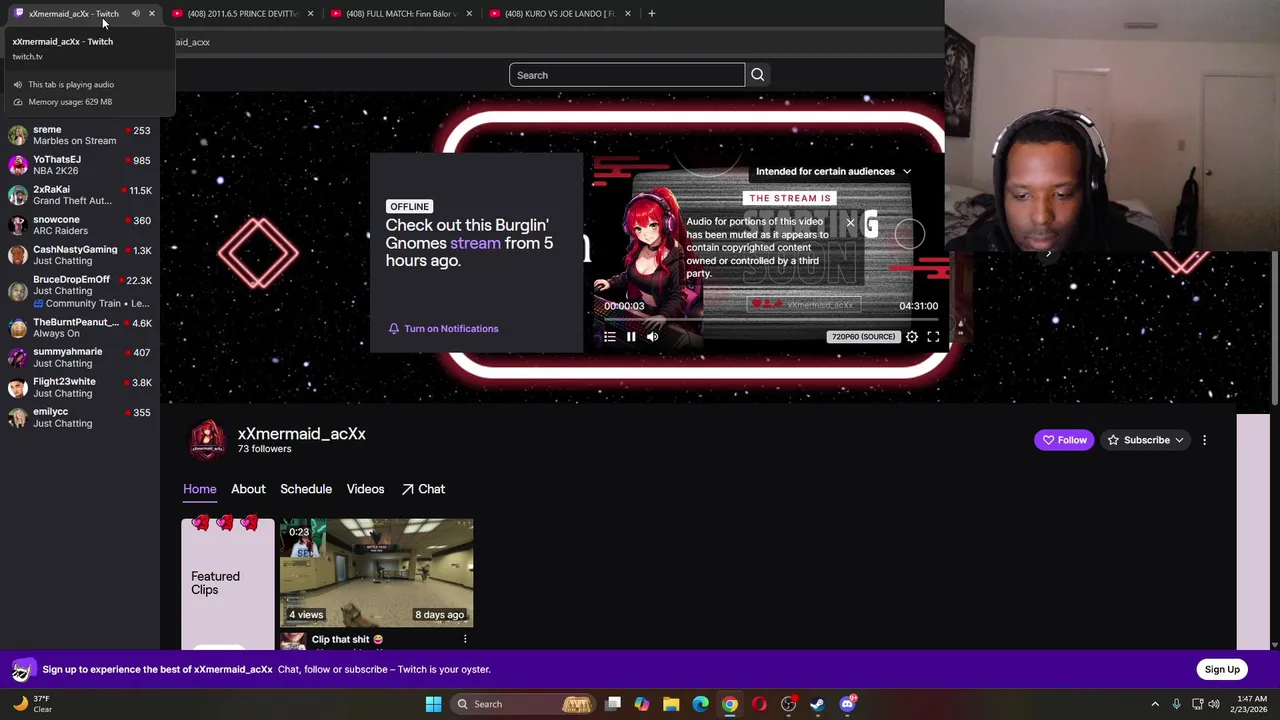The height and width of the screenshot is (720, 1280).
Task: Follow xXmermaid_acXx with the heart button
Action: click(x=1064, y=440)
